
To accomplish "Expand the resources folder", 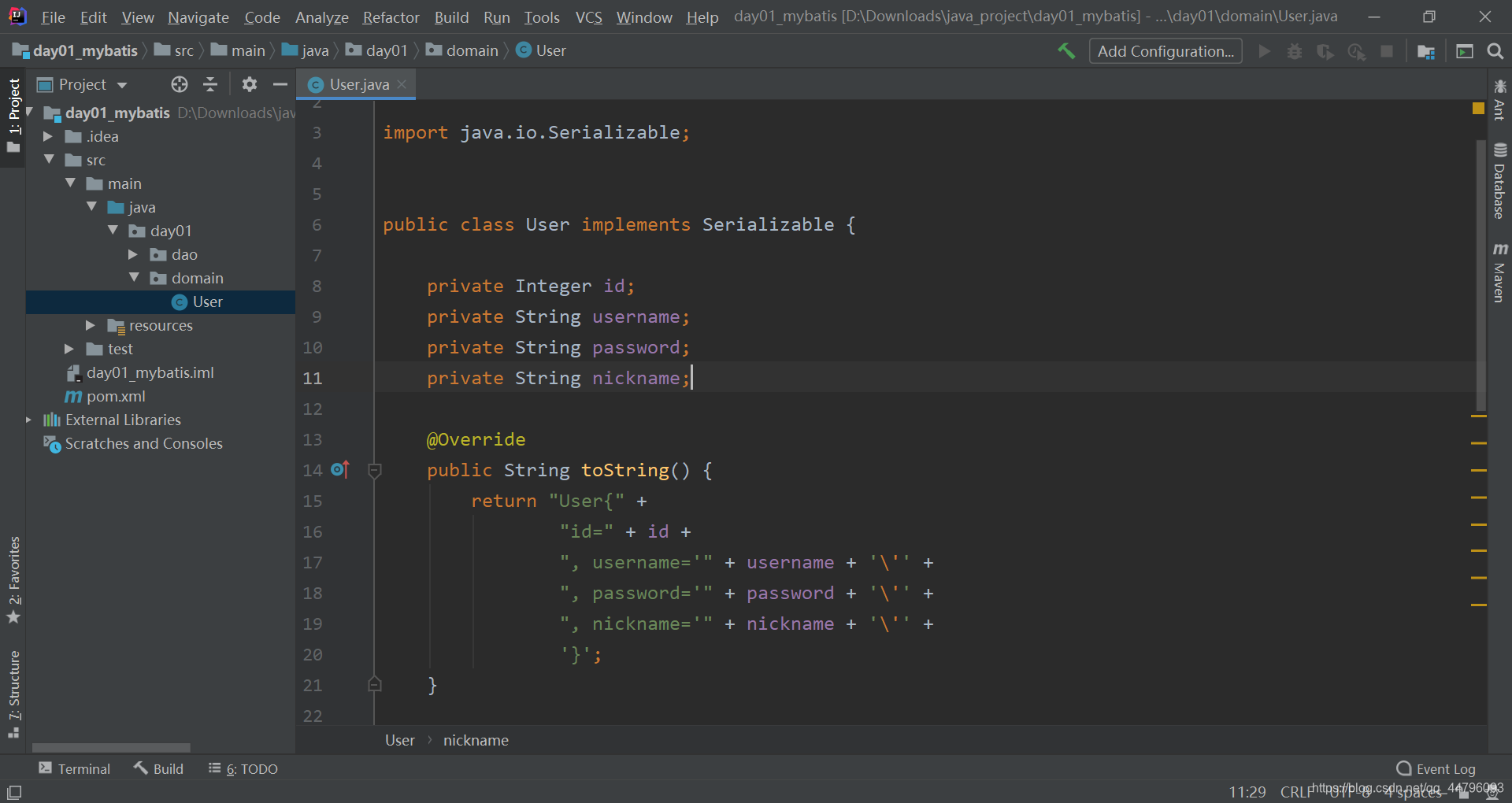I will (x=91, y=325).
